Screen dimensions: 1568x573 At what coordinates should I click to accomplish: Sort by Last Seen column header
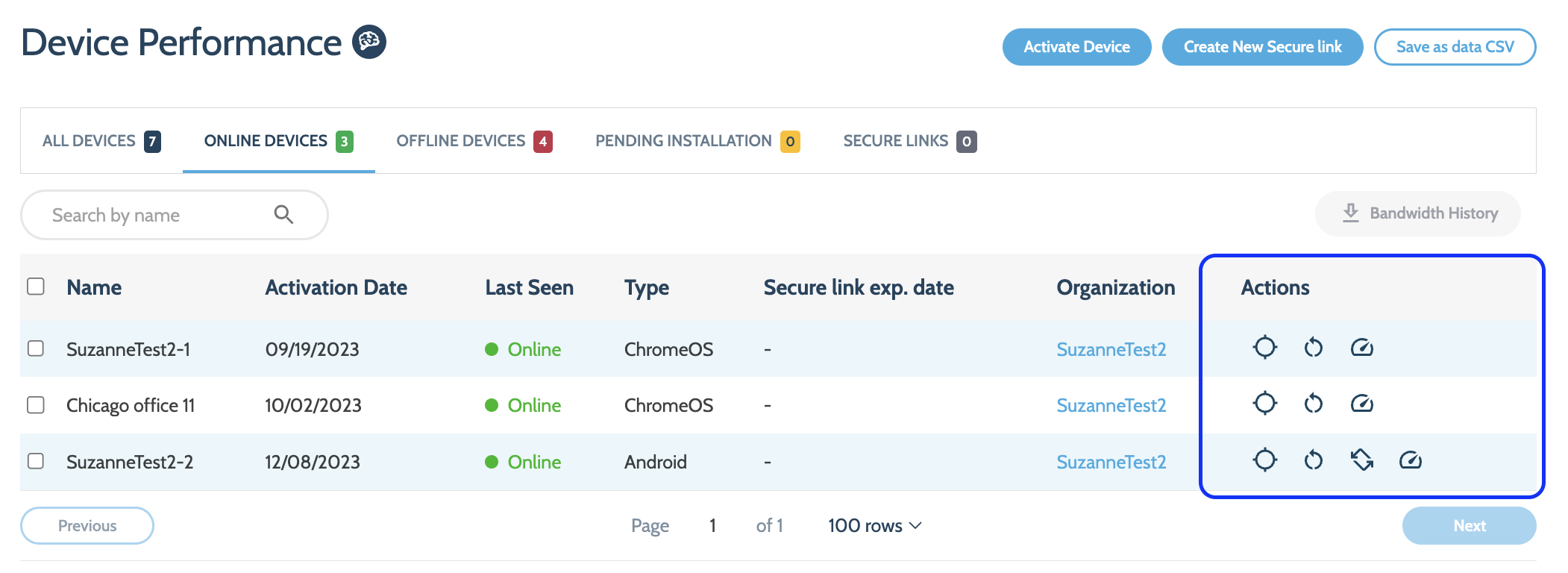(x=529, y=287)
